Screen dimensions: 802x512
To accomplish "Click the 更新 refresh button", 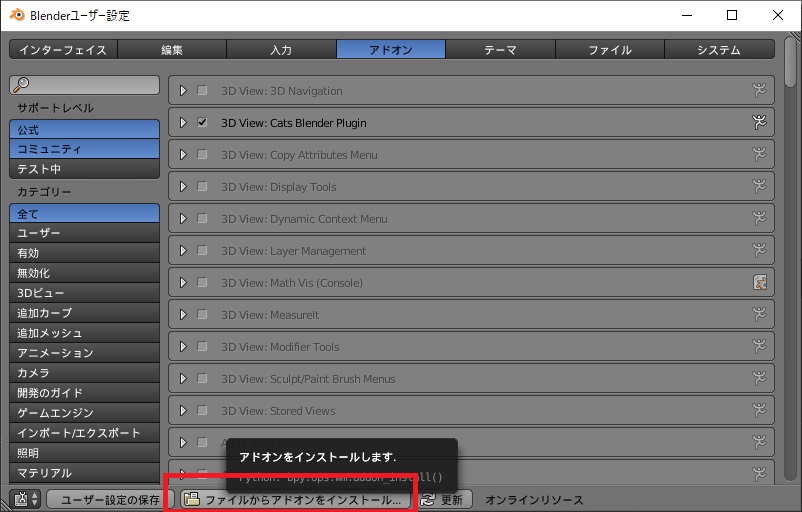I will (x=444, y=499).
